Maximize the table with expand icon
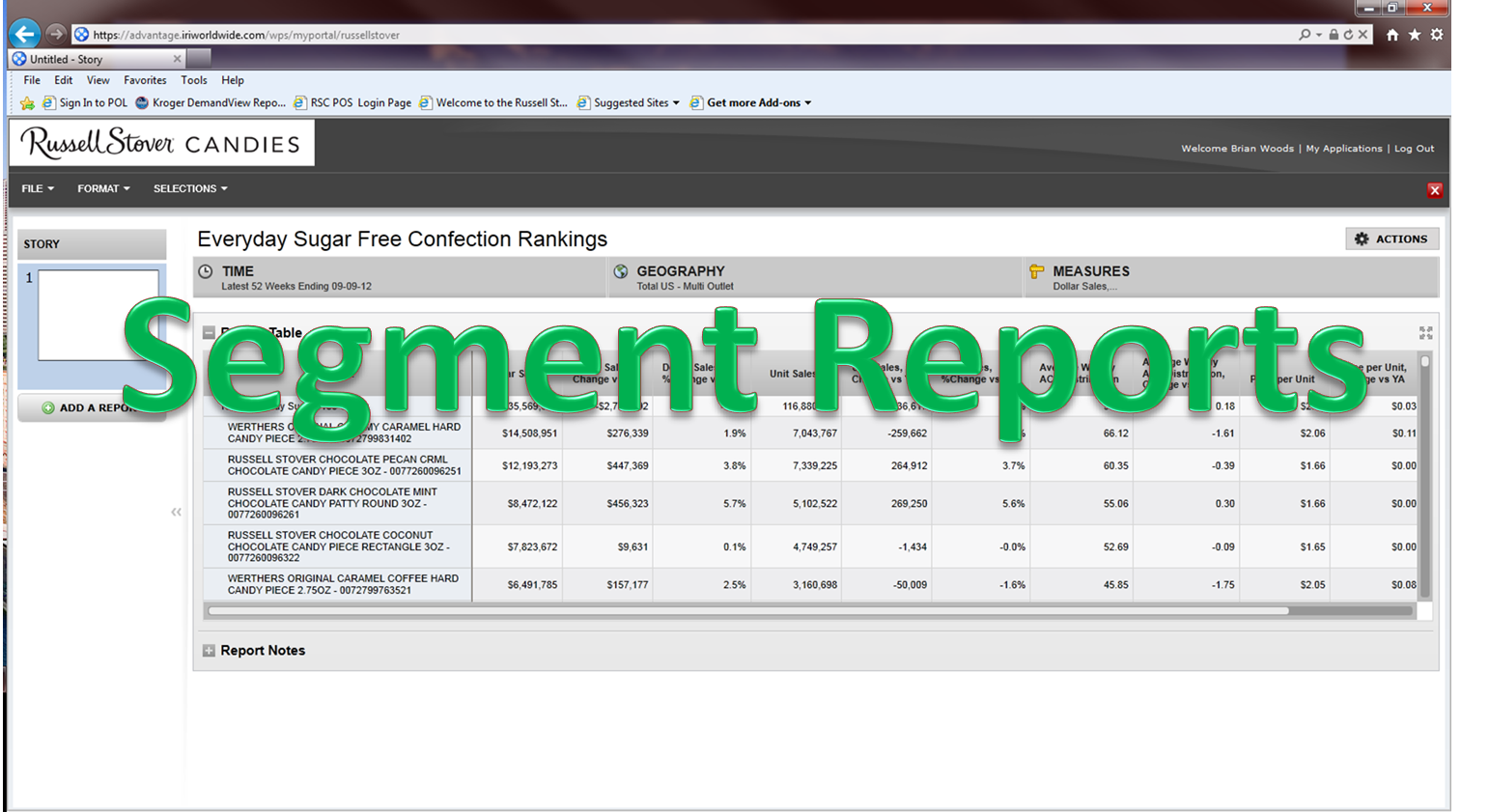Viewport: 1489px width, 812px height. pos(1425,333)
